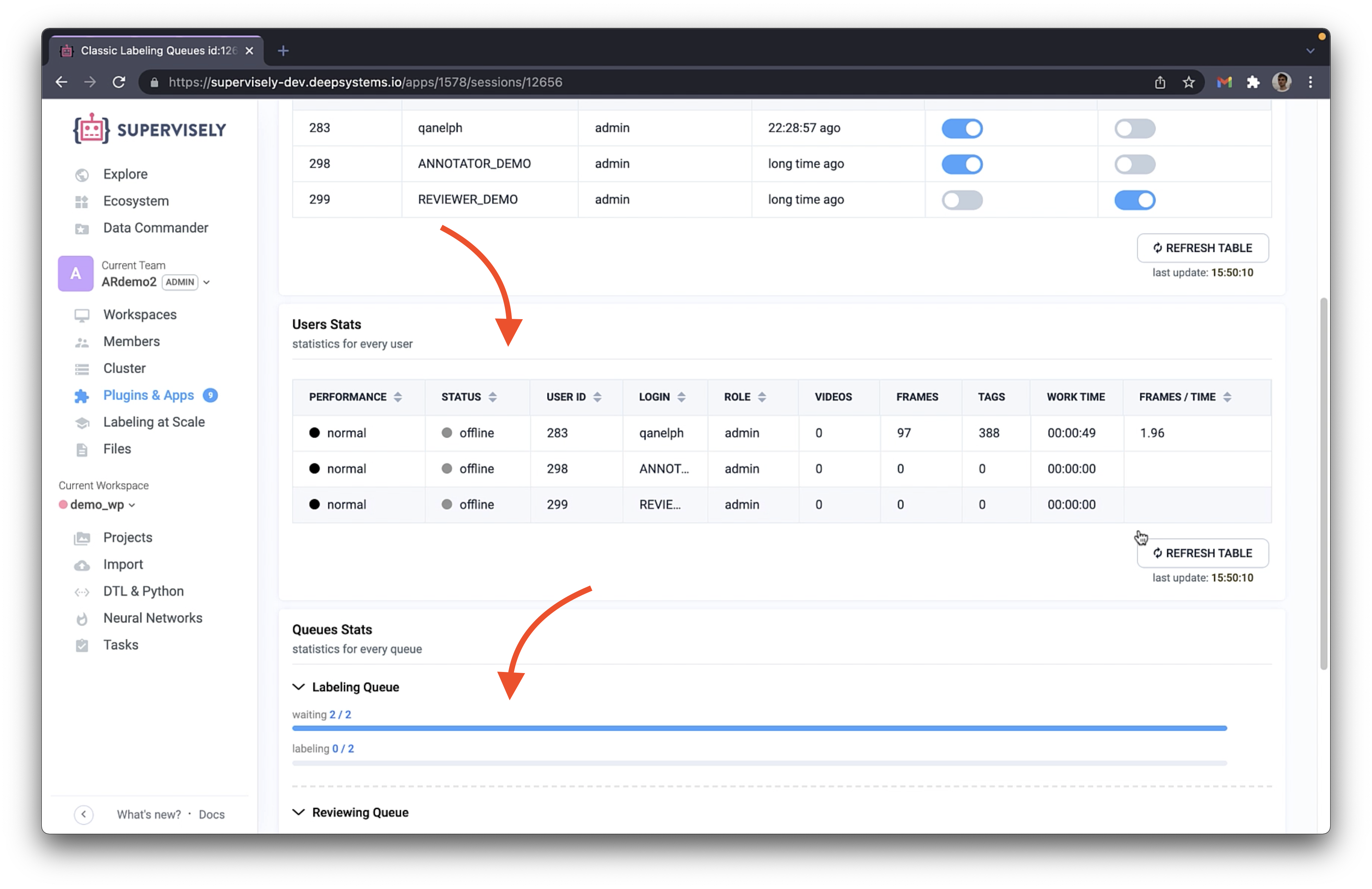This screenshot has width=1372, height=889.
Task: Go to Workspaces page
Action: (x=139, y=315)
